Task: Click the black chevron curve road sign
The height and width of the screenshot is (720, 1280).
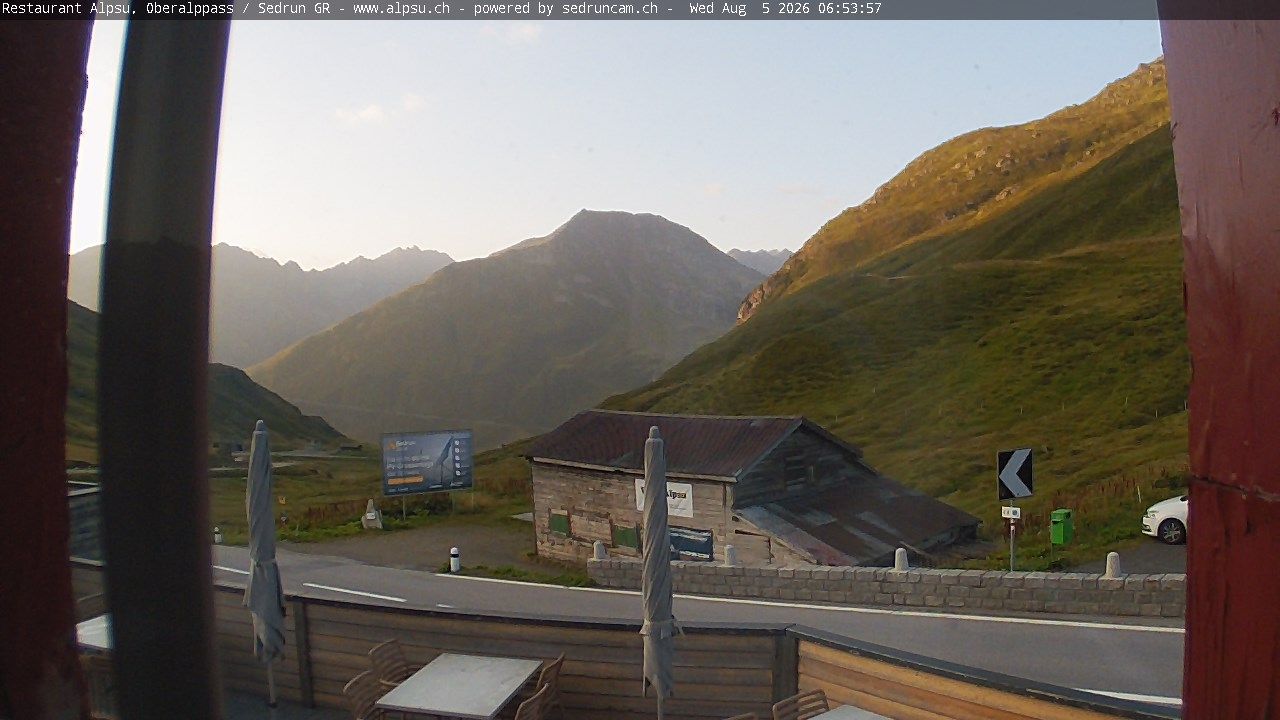Action: click(x=1015, y=474)
